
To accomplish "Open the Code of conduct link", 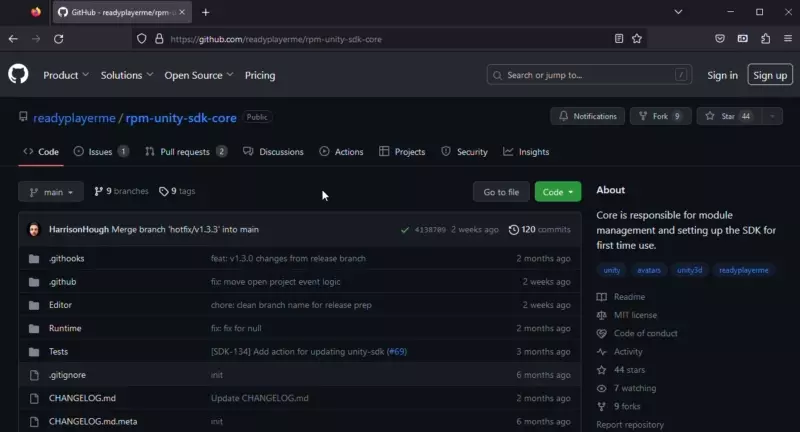I will [x=645, y=334].
